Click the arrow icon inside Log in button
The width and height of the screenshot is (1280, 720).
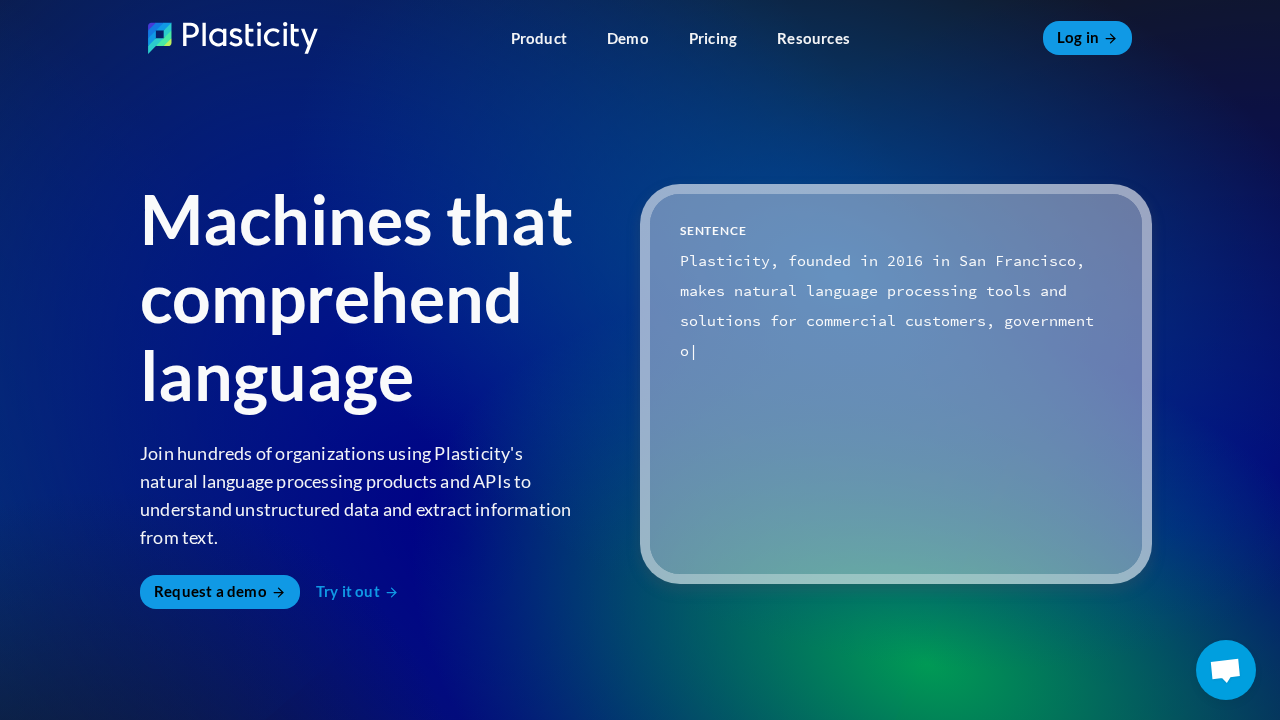[x=1111, y=38]
